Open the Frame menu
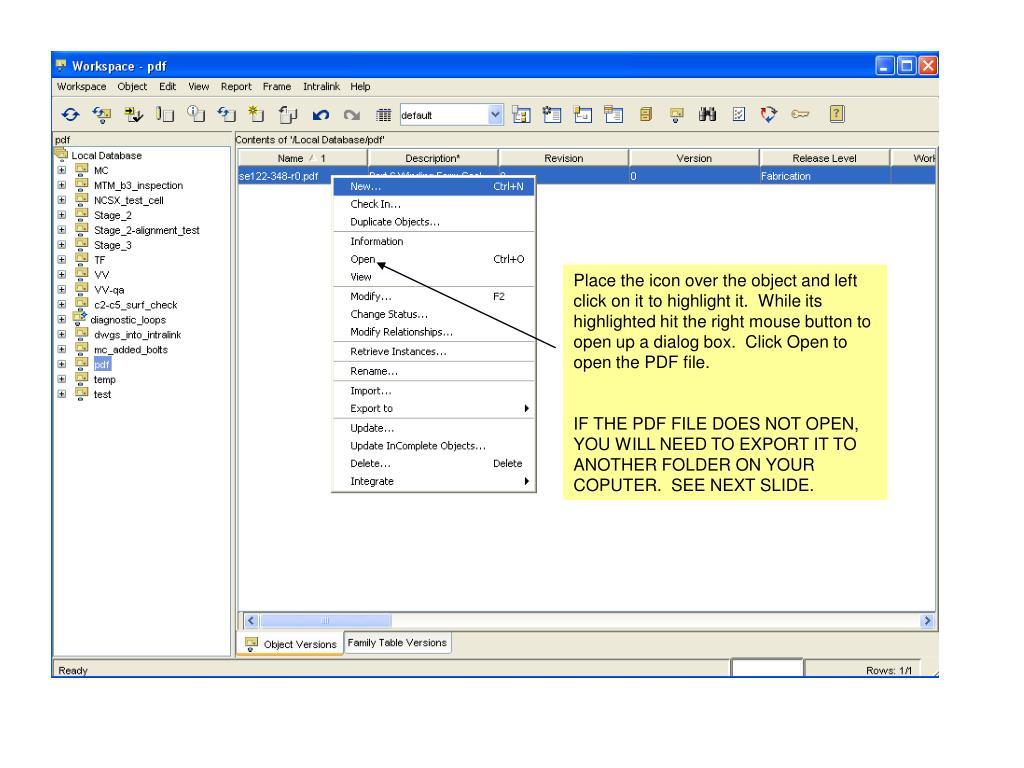The image size is (1024, 768). pos(277,86)
